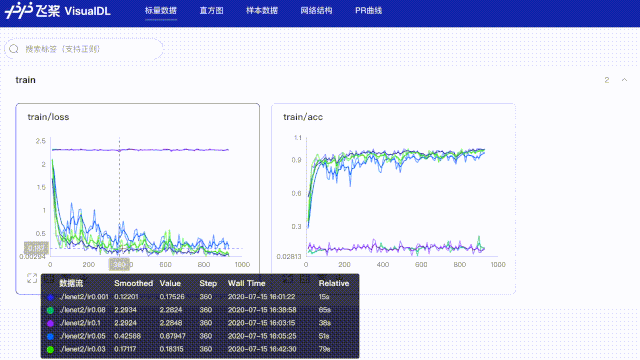
Task: Click the train section header label
Action: (x=25, y=80)
